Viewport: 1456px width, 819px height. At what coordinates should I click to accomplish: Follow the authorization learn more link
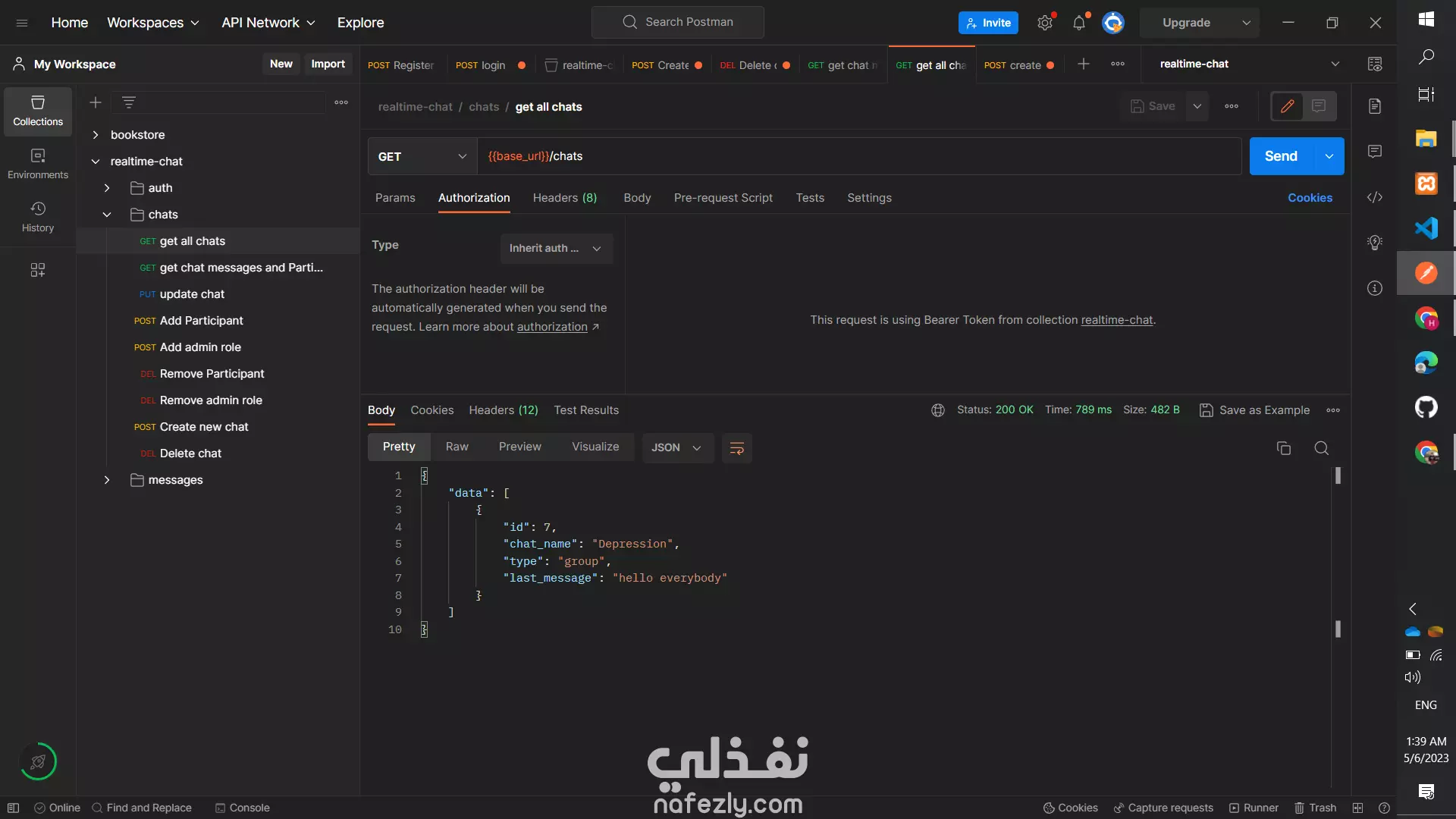(552, 327)
